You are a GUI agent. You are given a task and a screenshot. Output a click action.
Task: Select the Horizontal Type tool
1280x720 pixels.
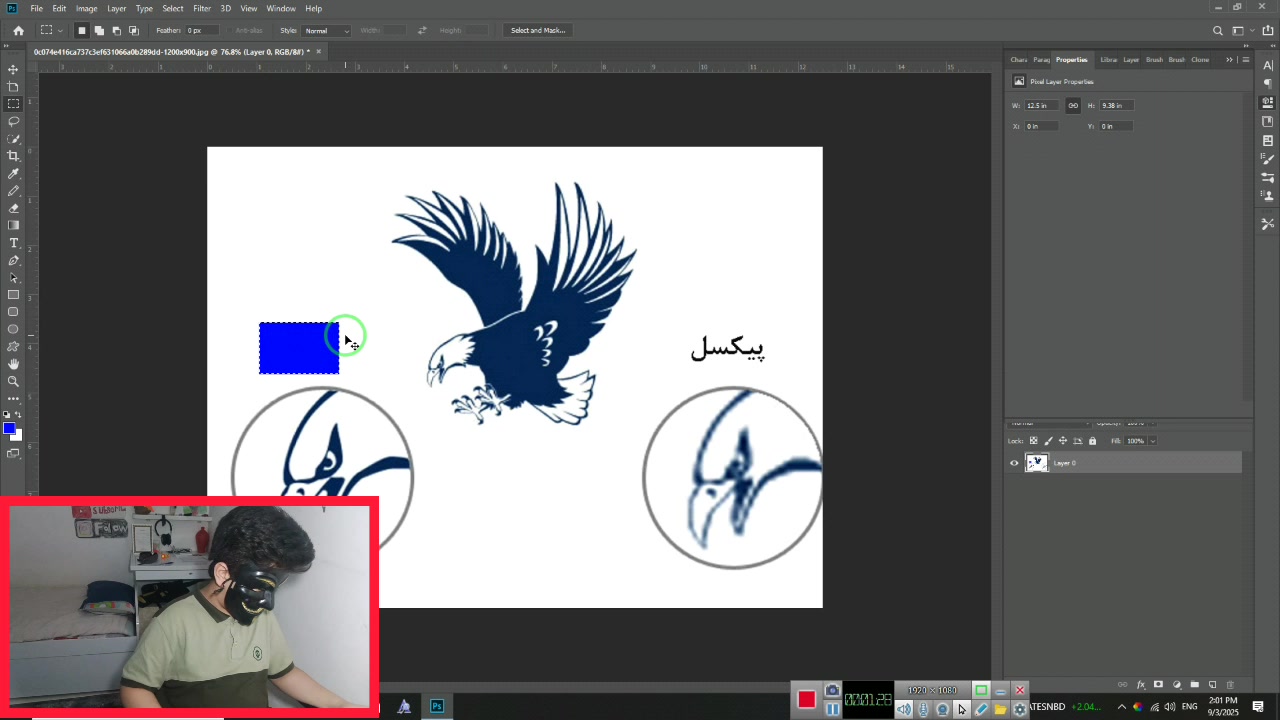click(13, 243)
